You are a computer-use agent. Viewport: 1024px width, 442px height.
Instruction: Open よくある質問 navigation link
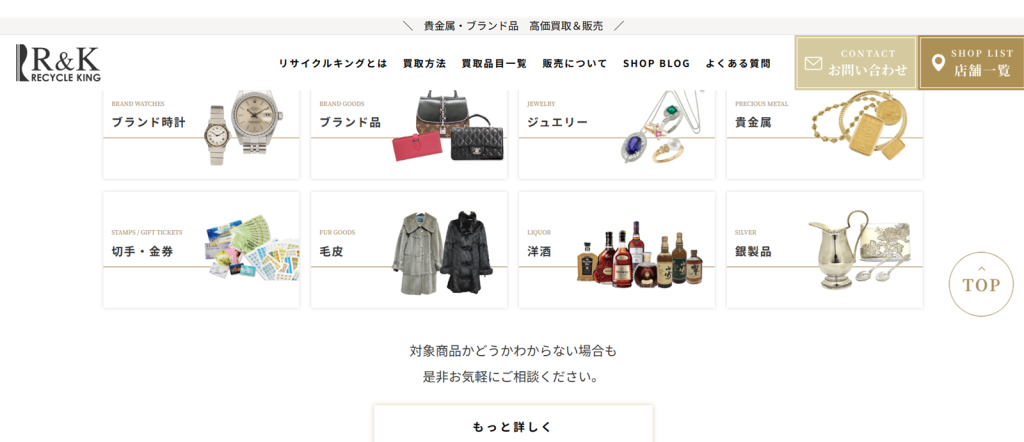tap(738, 63)
